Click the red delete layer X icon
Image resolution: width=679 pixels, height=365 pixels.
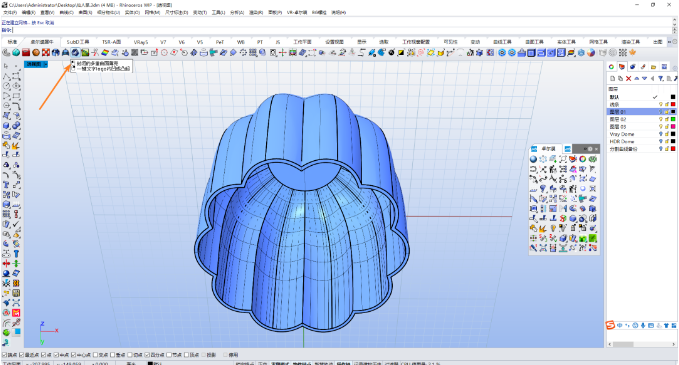[x=628, y=78]
